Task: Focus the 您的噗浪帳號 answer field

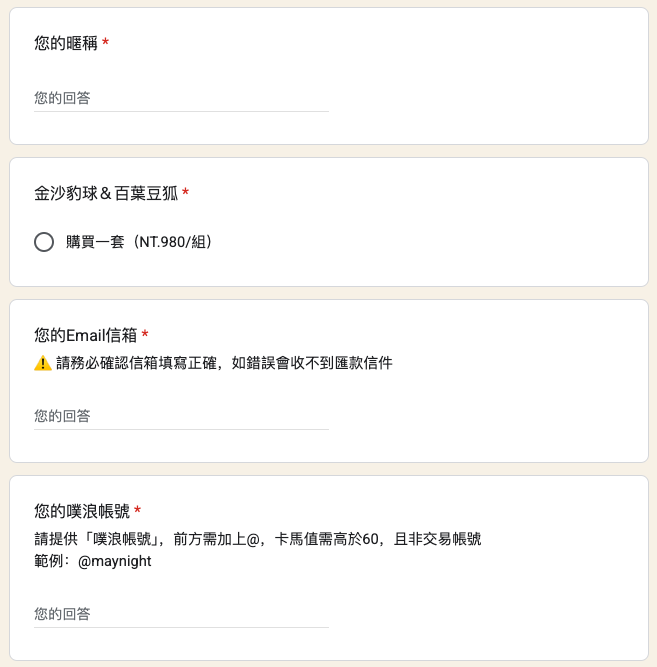Action: click(x=181, y=614)
